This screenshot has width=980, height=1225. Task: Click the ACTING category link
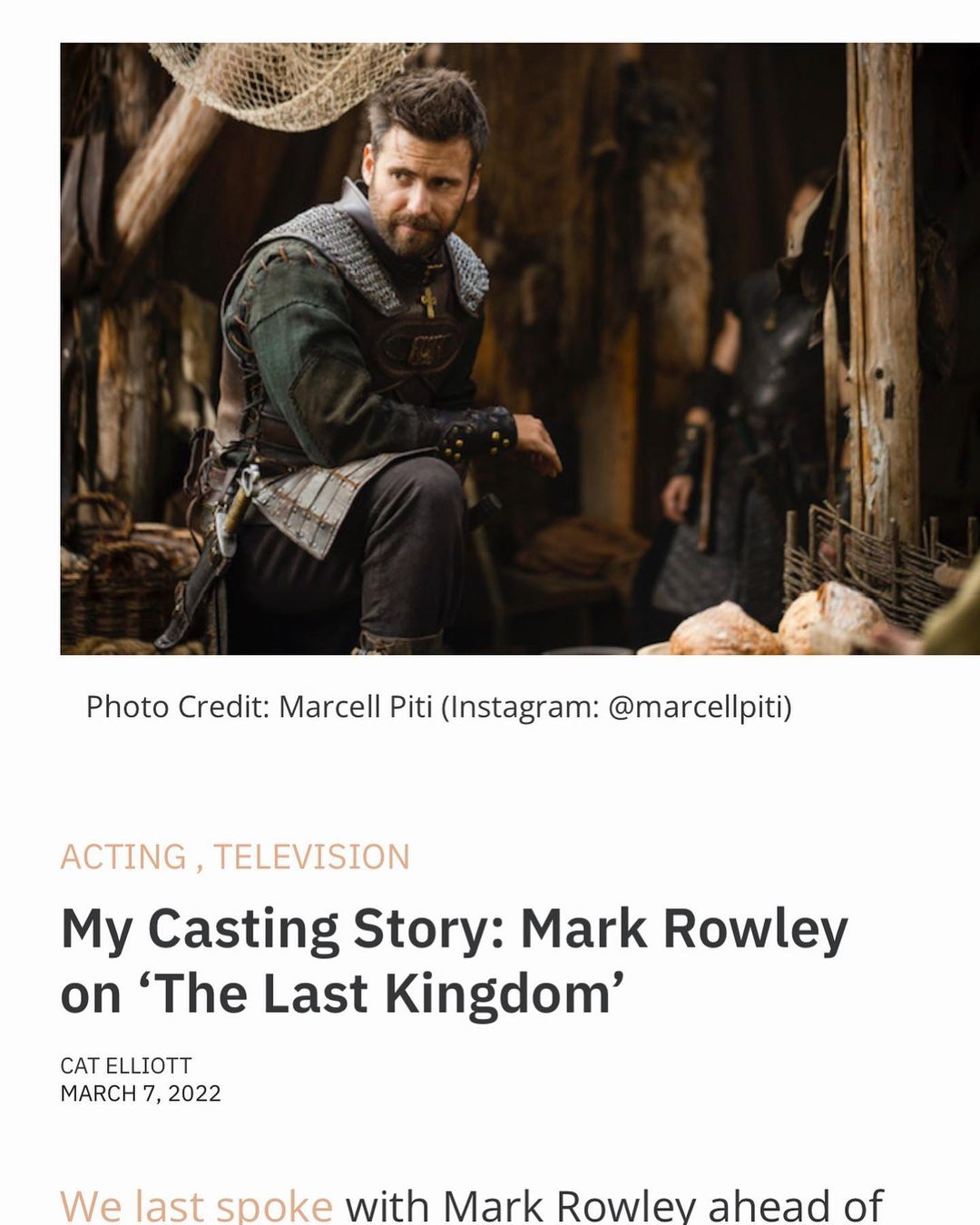[123, 857]
